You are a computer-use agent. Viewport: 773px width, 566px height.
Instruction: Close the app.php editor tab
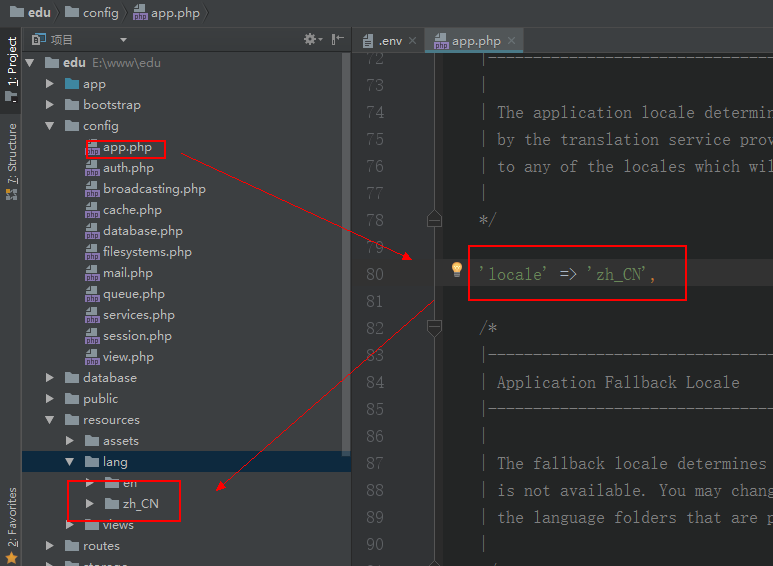(x=513, y=41)
